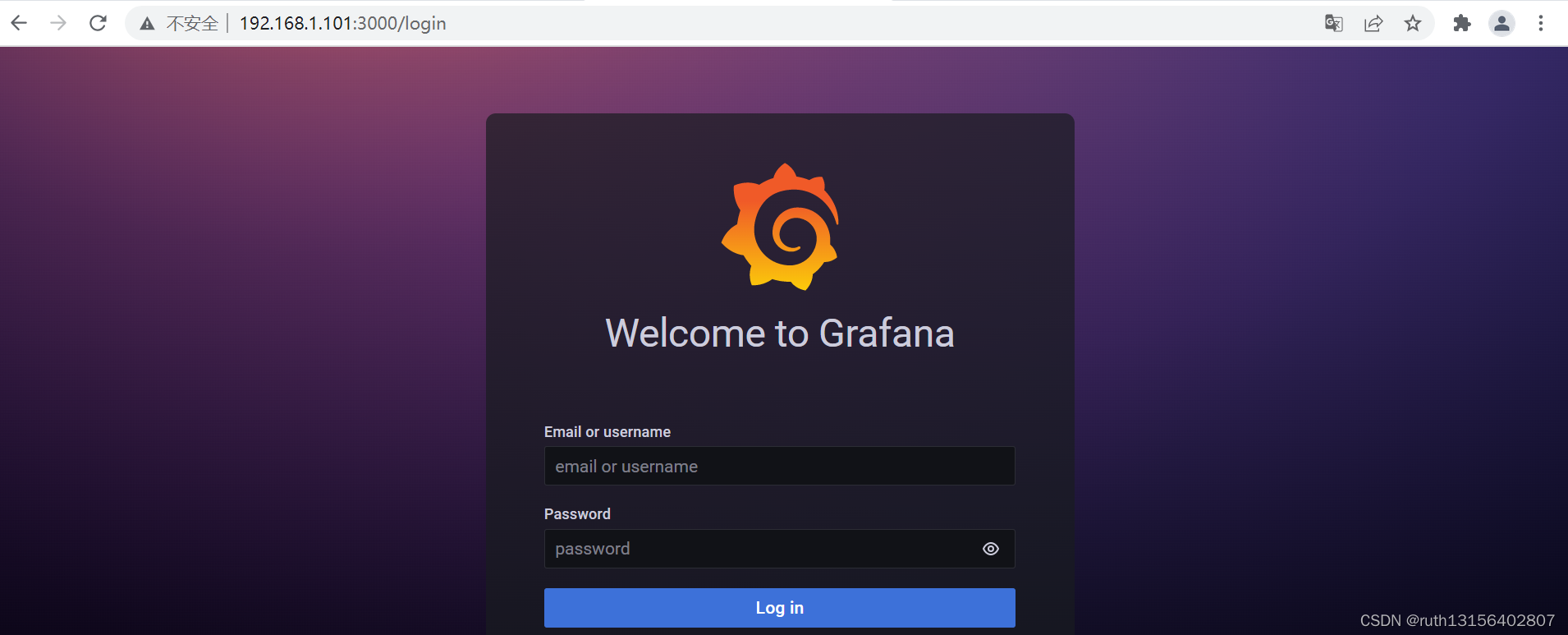Reload the Grafana login page
Viewport: 1568px width, 635px height.
[98, 23]
